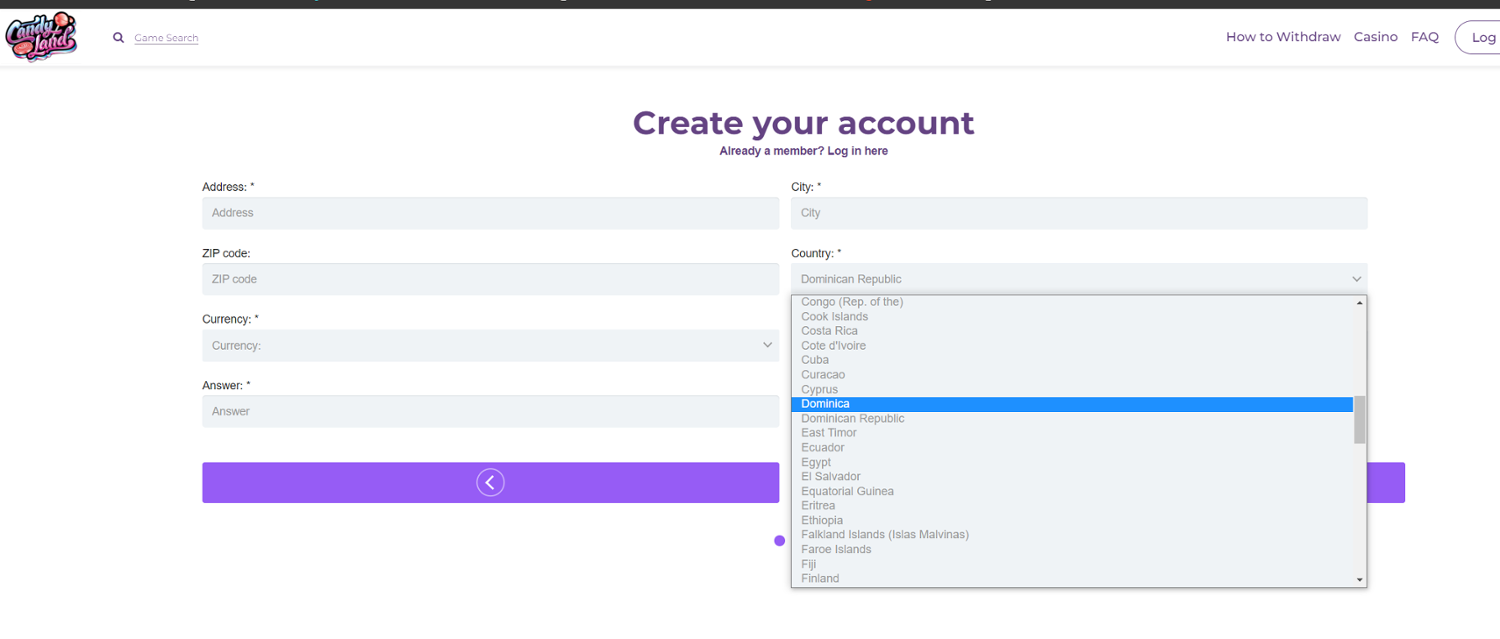
Task: Click the Candy Land logo
Action: click(41, 37)
